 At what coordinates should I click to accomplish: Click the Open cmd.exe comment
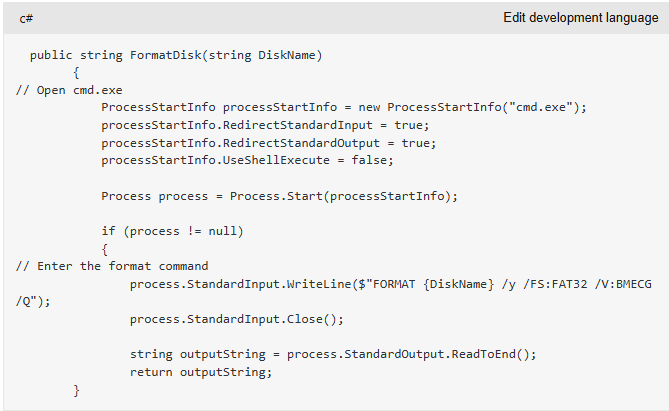69,90
